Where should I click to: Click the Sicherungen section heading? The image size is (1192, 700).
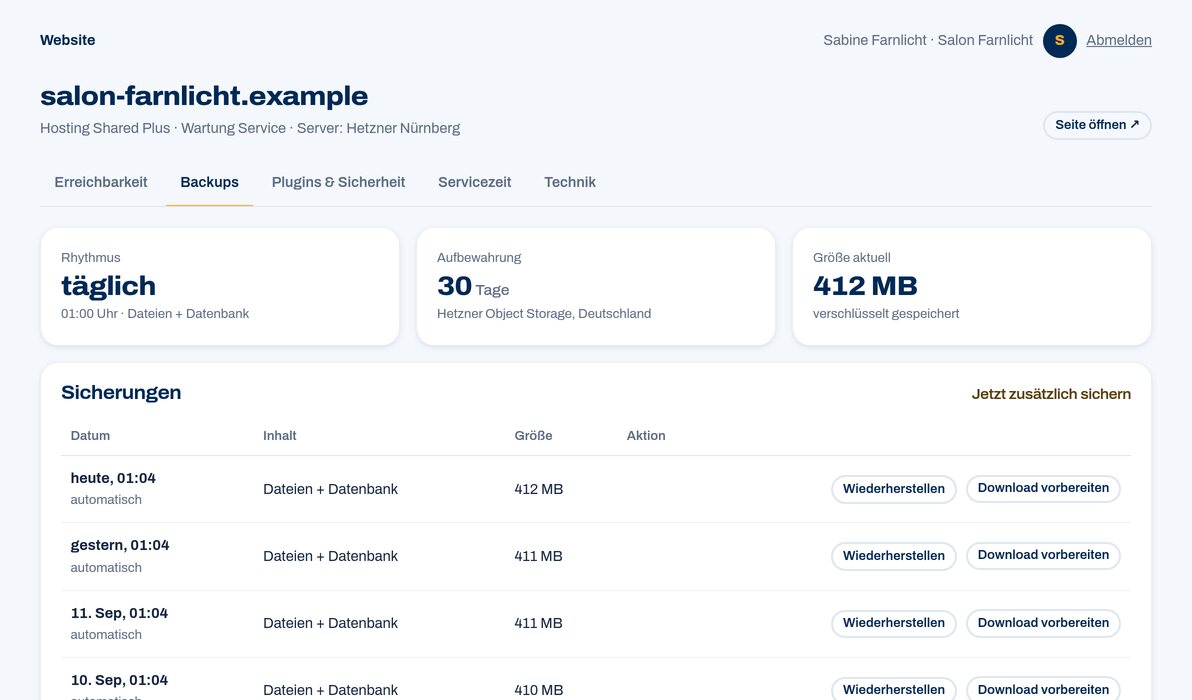121,392
